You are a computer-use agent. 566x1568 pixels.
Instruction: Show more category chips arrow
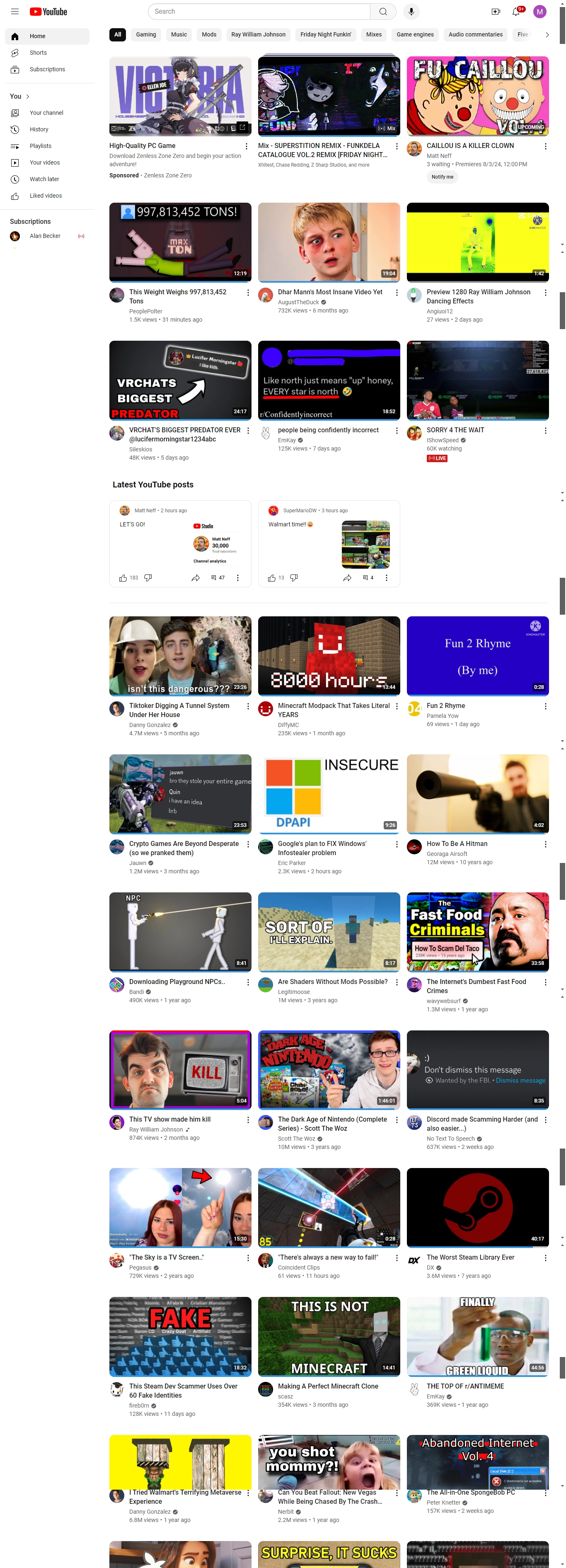pos(547,35)
